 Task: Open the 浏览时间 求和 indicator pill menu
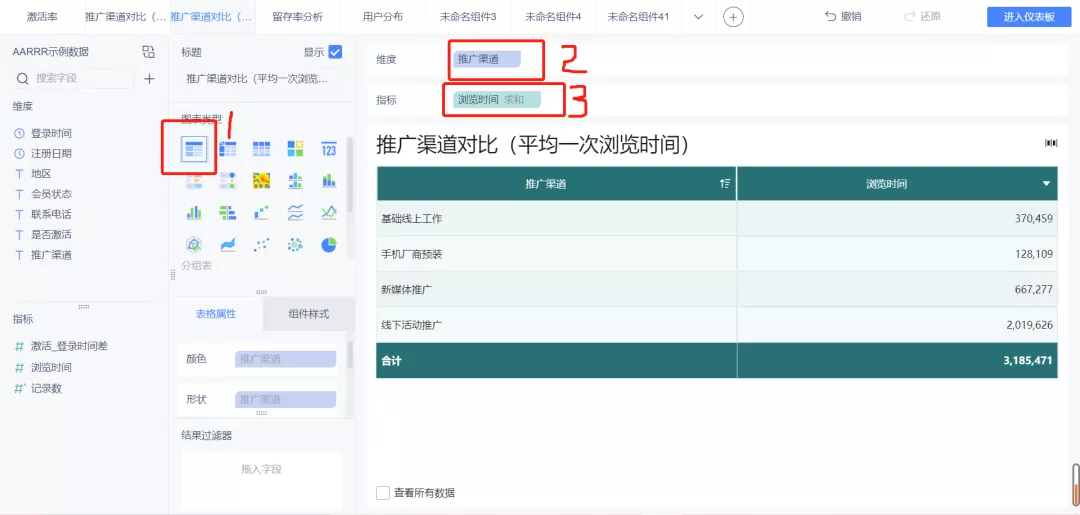[x=497, y=100]
